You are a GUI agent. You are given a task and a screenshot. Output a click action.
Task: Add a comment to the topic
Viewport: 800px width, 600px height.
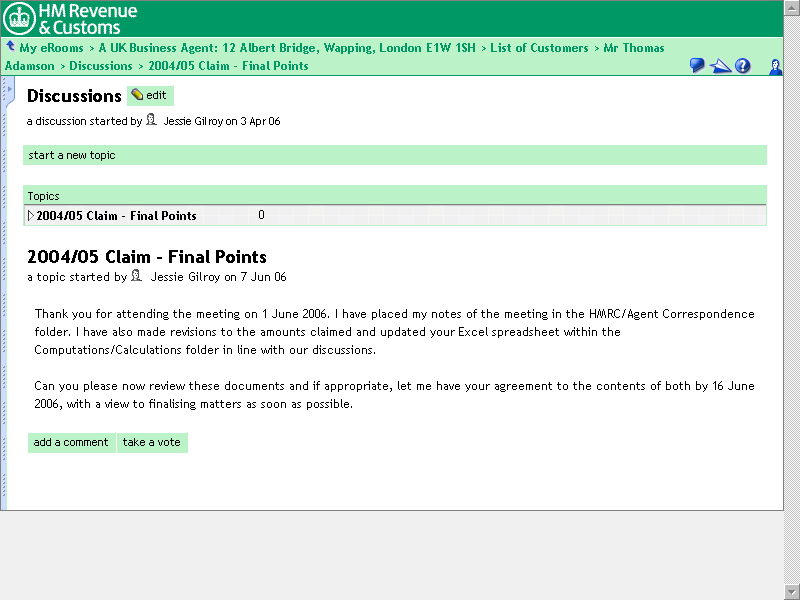coord(71,442)
